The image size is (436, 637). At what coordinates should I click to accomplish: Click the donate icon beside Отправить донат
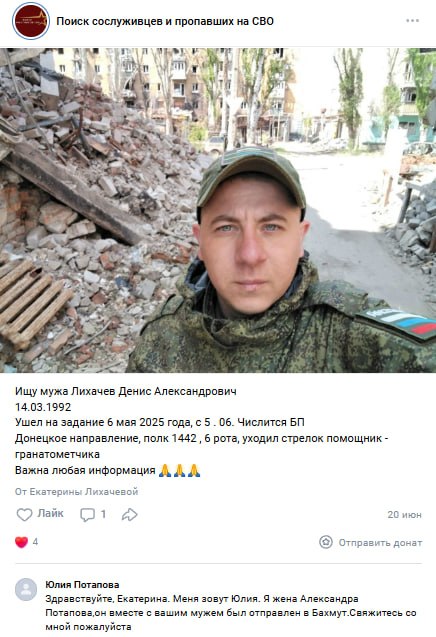pyautogui.click(x=326, y=542)
